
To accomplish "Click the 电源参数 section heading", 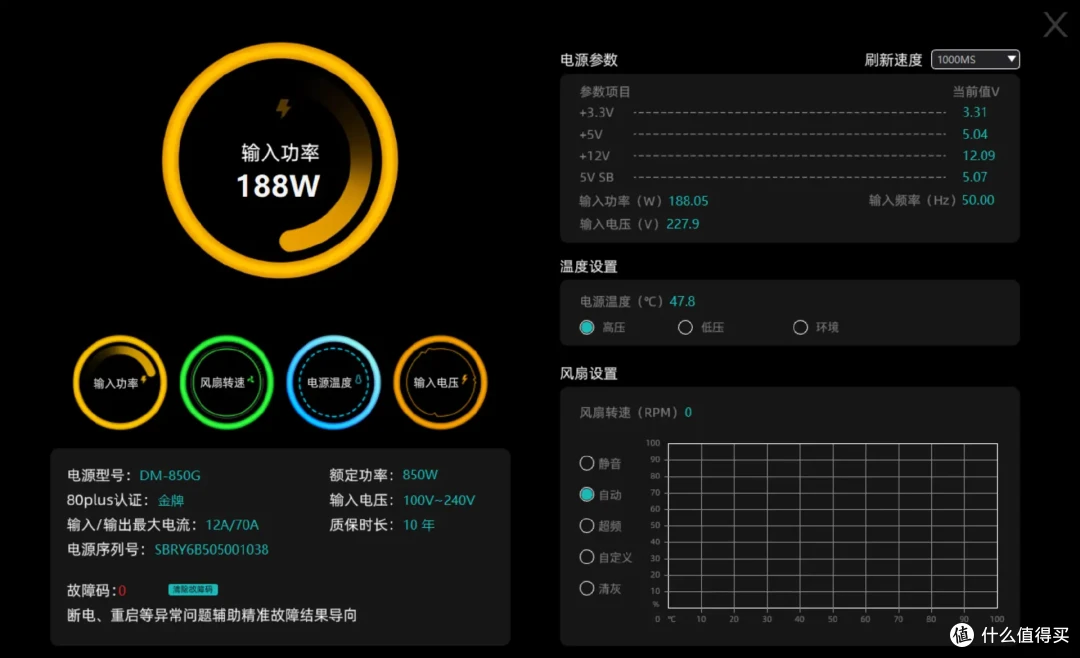I will tap(589, 60).
